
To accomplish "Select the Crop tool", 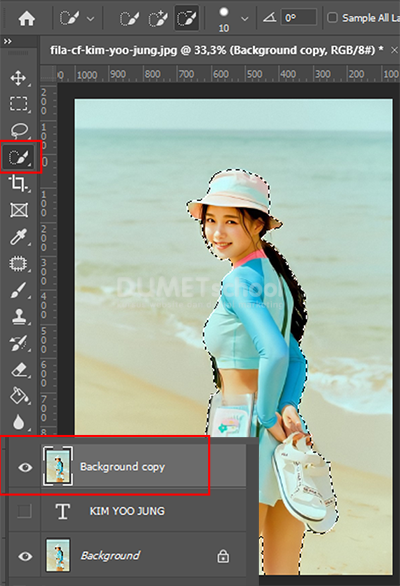I will (18, 183).
